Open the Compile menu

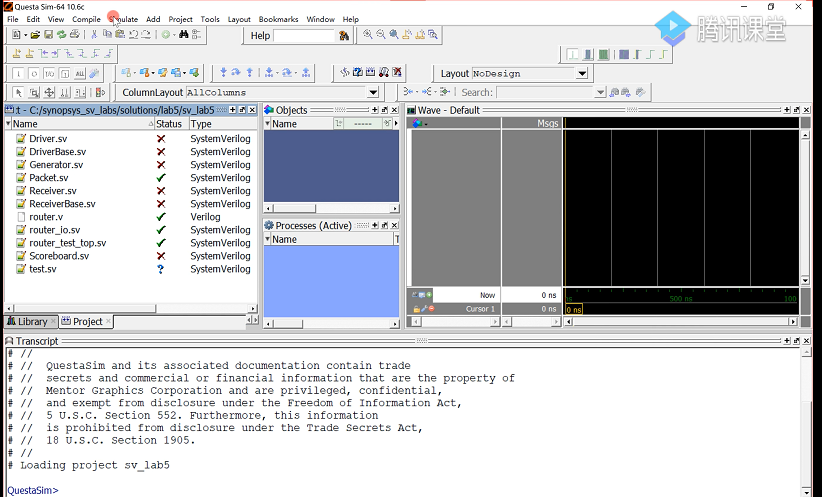86,19
